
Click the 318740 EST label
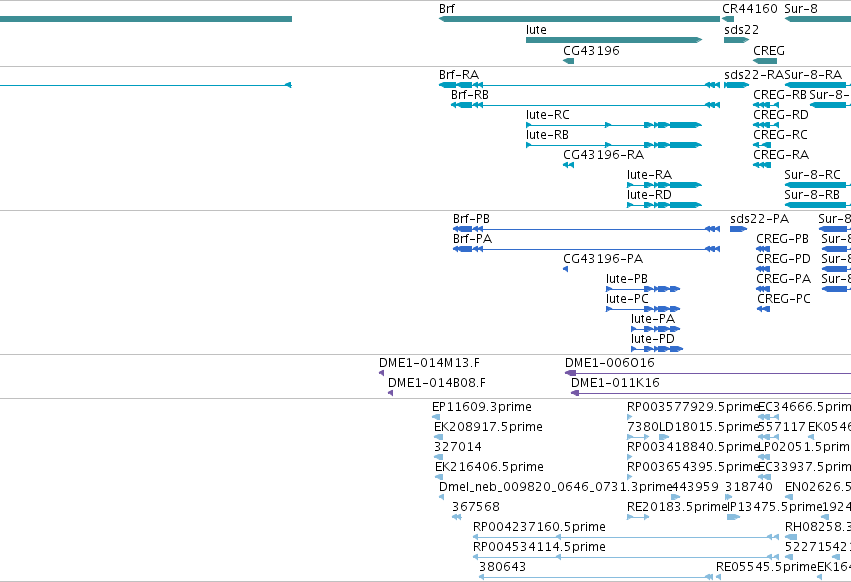[x=748, y=487]
